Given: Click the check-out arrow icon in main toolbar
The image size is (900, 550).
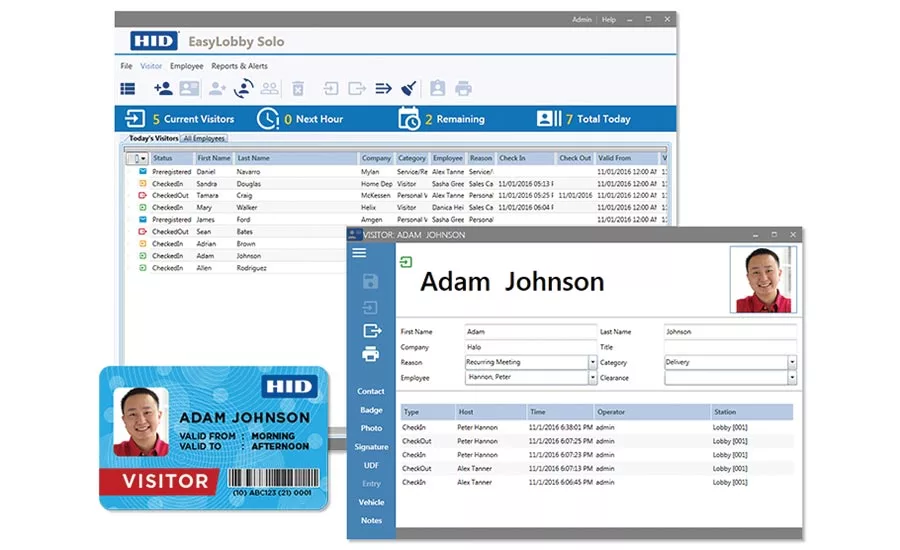Looking at the screenshot, I should 357,88.
